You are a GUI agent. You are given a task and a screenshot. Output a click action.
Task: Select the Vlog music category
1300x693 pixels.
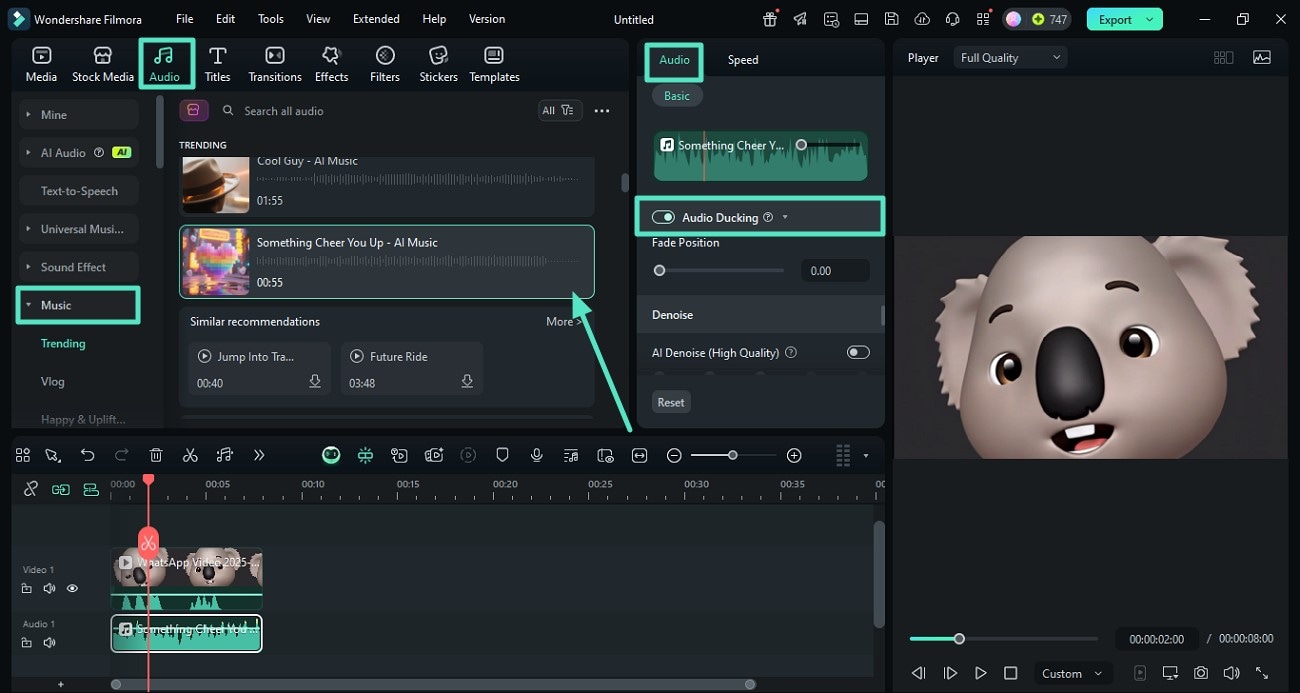[53, 382]
